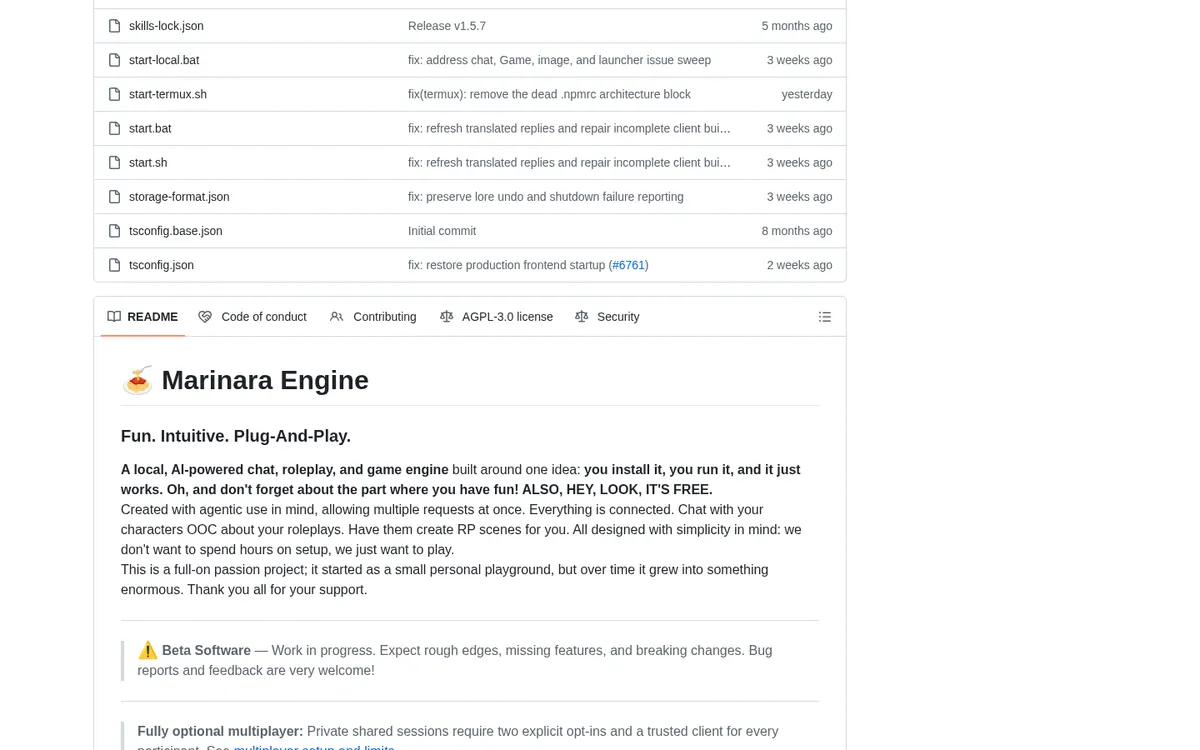
Task: Open the storage-format.json file
Action: tap(179, 197)
